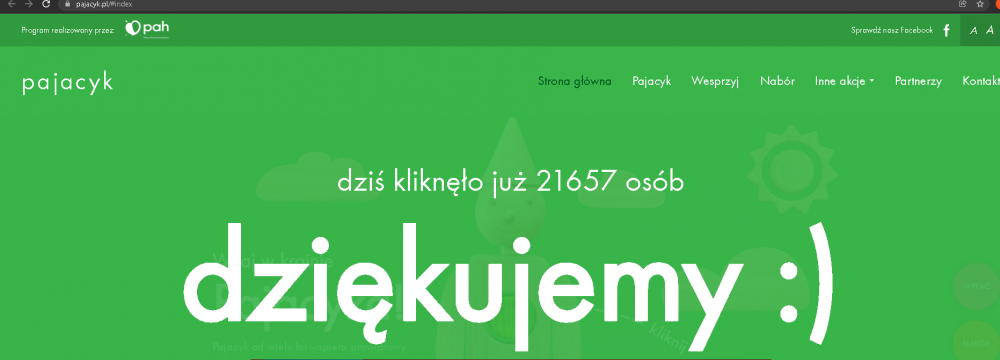Select the larger 'A' font size icon
Viewport: 1000px width, 360px height.
pos(990,30)
